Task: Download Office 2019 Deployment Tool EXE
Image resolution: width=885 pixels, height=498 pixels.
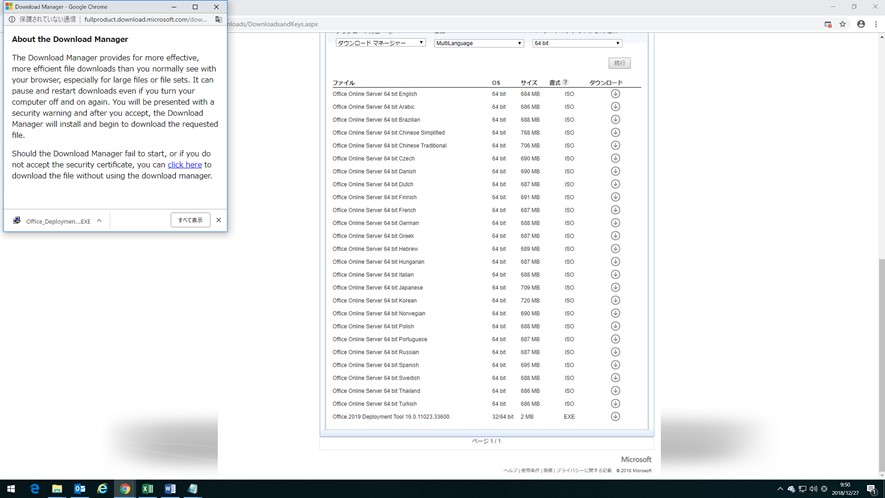Action: tap(615, 417)
